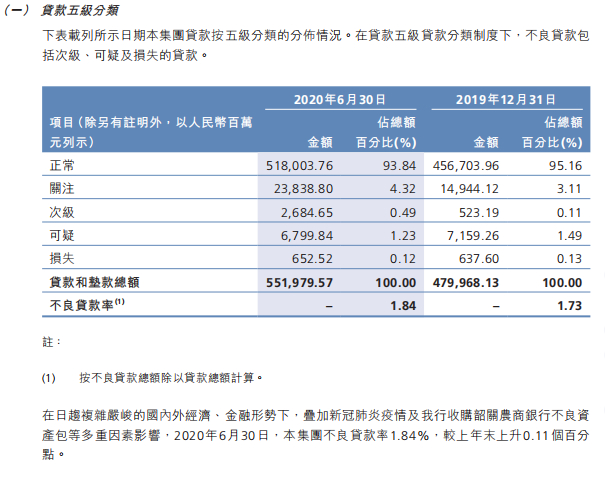605x482 pixels.
Task: Select the NPL ratio 1.73
Action: click(570, 306)
